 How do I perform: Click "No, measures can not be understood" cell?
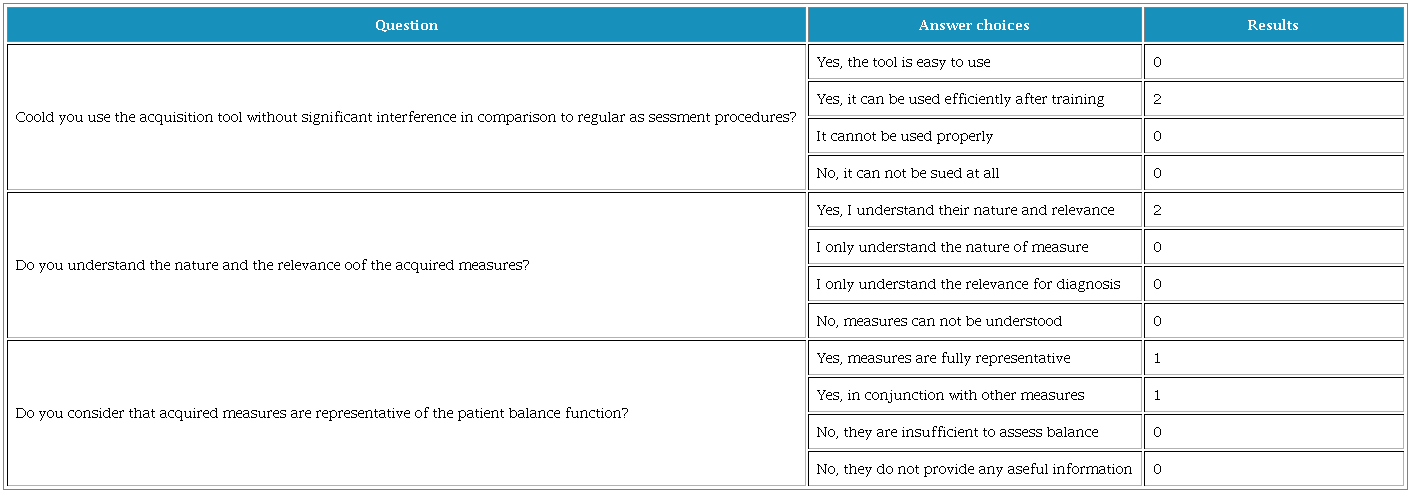pos(939,321)
